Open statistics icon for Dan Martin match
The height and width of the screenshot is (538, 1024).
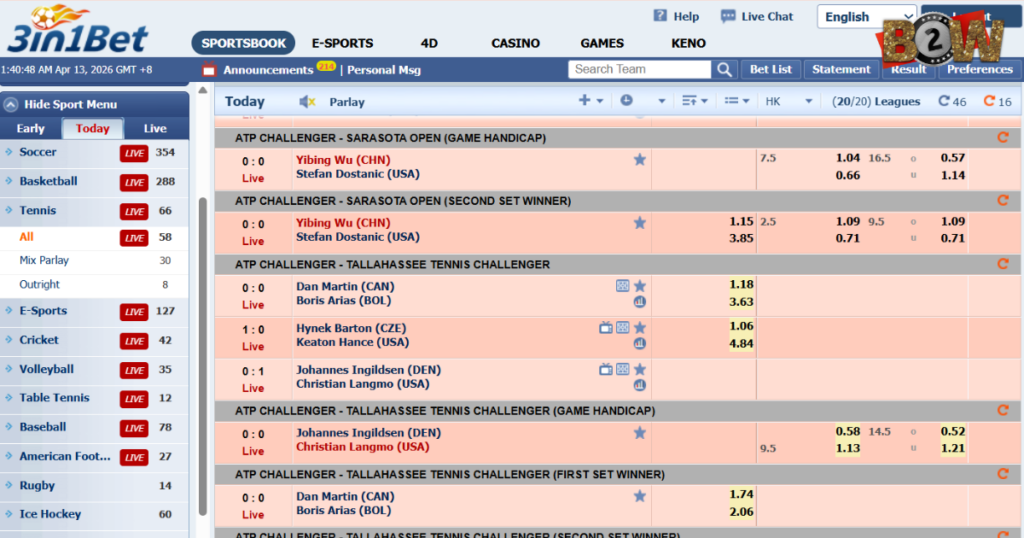(639, 302)
